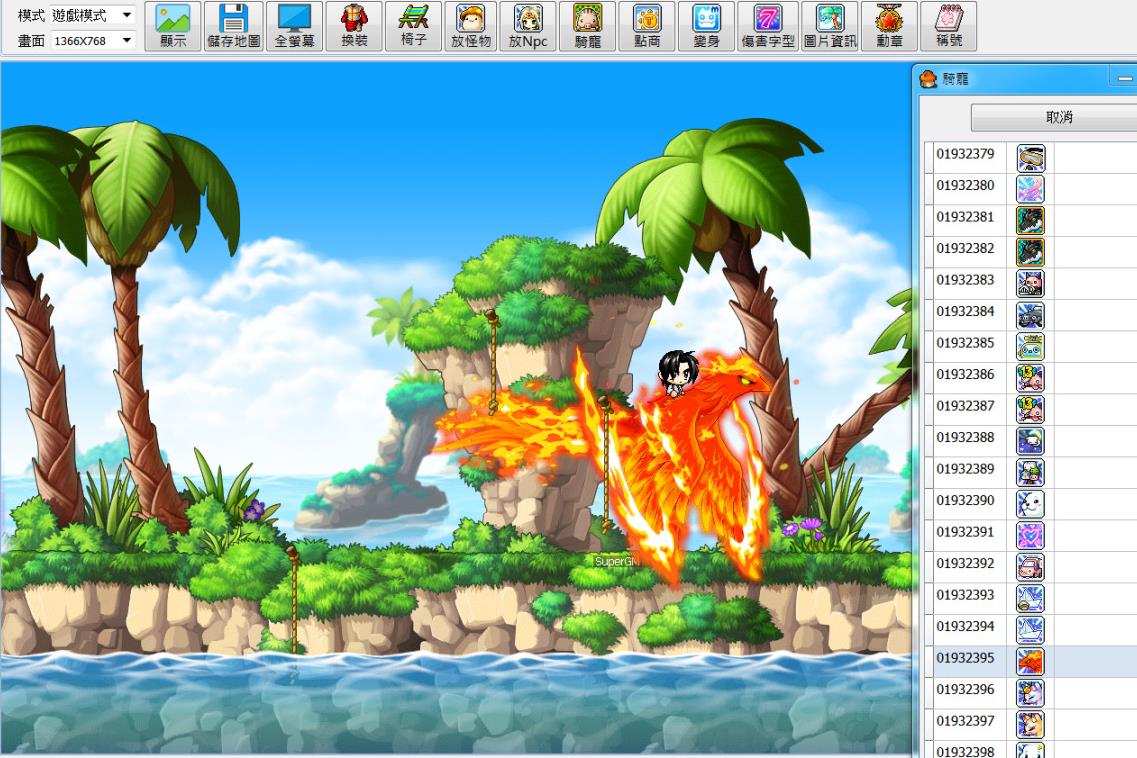Open the 畫面 resolution dropdown showing 1366X768

92,41
